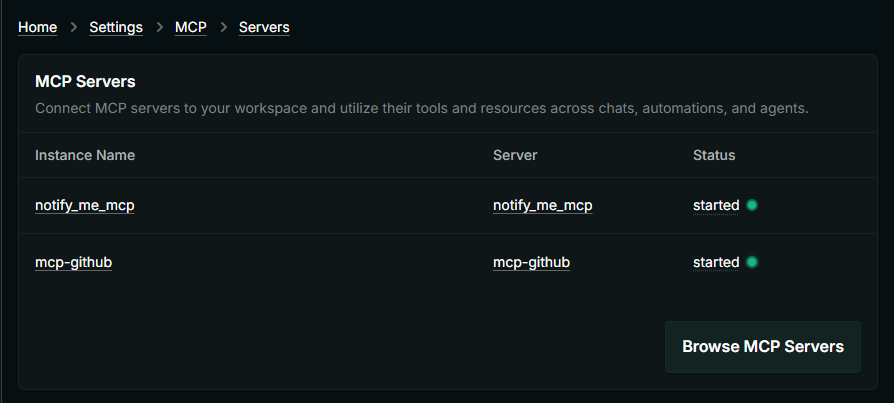Click the MCP Servers panel heading
Viewport: 894px width, 403px height.
(x=85, y=81)
